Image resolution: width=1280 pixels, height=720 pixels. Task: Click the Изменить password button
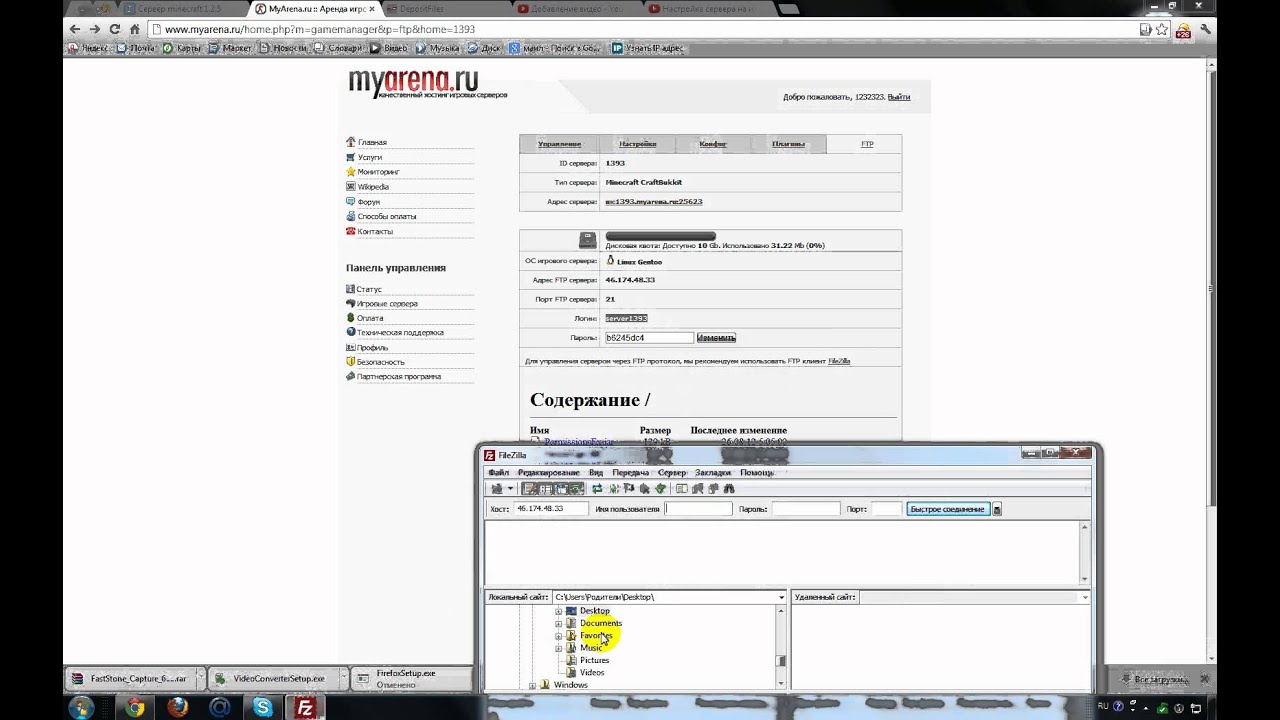tap(716, 338)
